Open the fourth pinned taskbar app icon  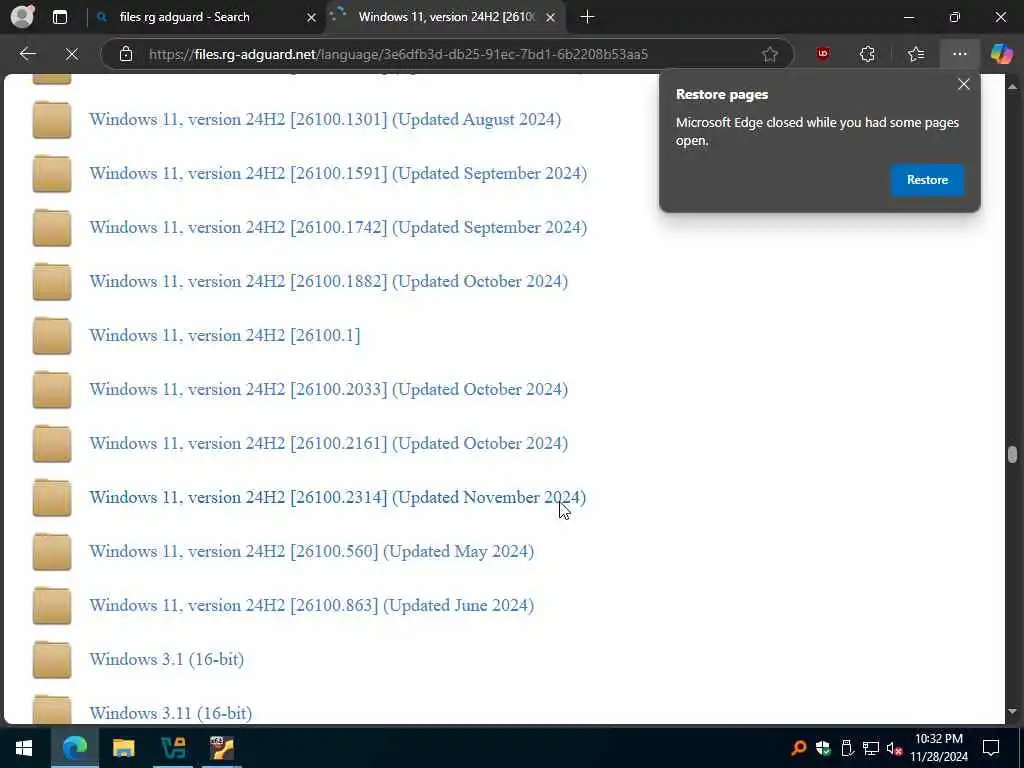(222, 748)
